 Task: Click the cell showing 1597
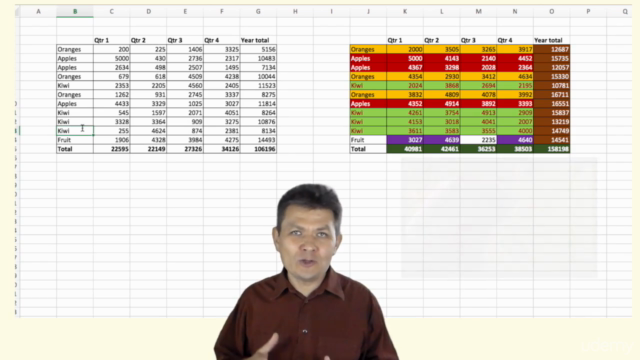click(148, 113)
